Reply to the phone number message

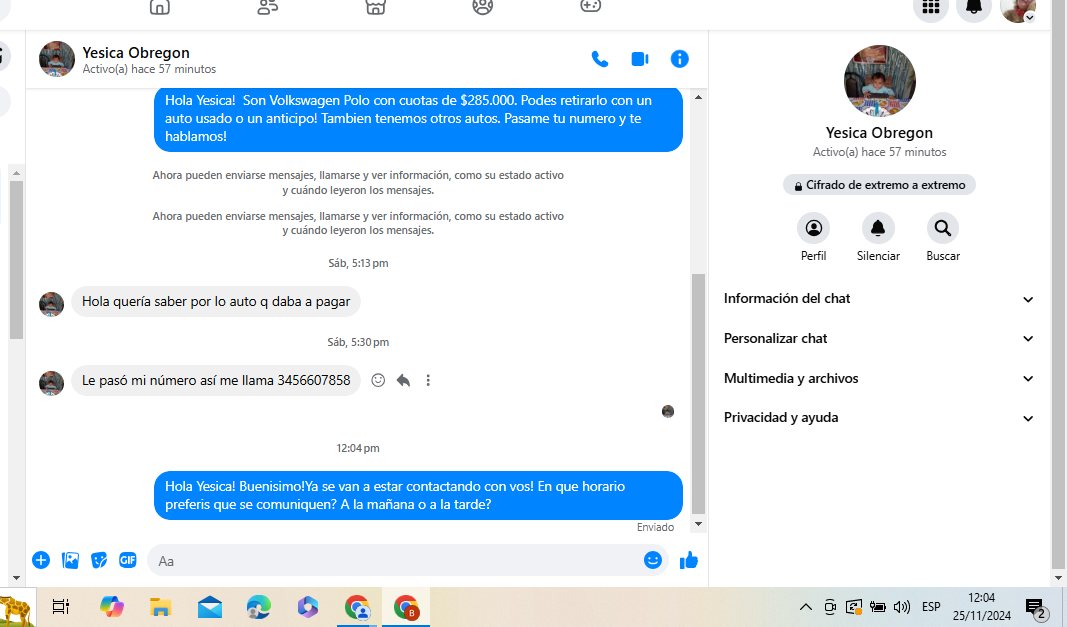(x=403, y=380)
